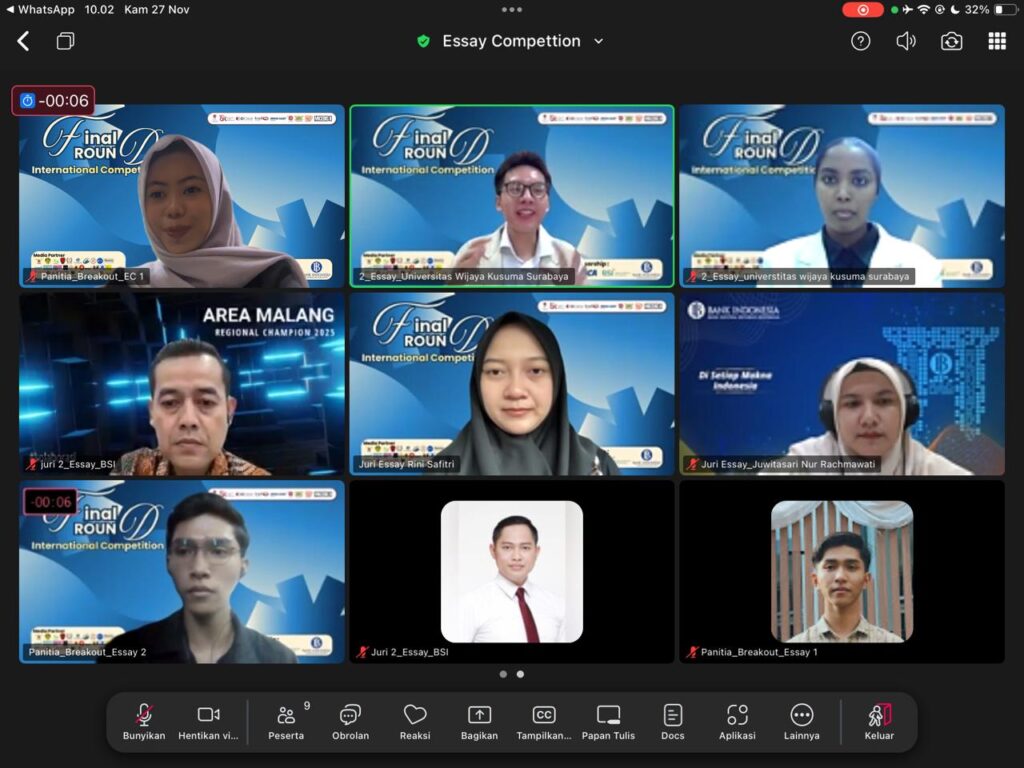
Task: Open the Papan Tulis whiteboard
Action: click(x=608, y=721)
